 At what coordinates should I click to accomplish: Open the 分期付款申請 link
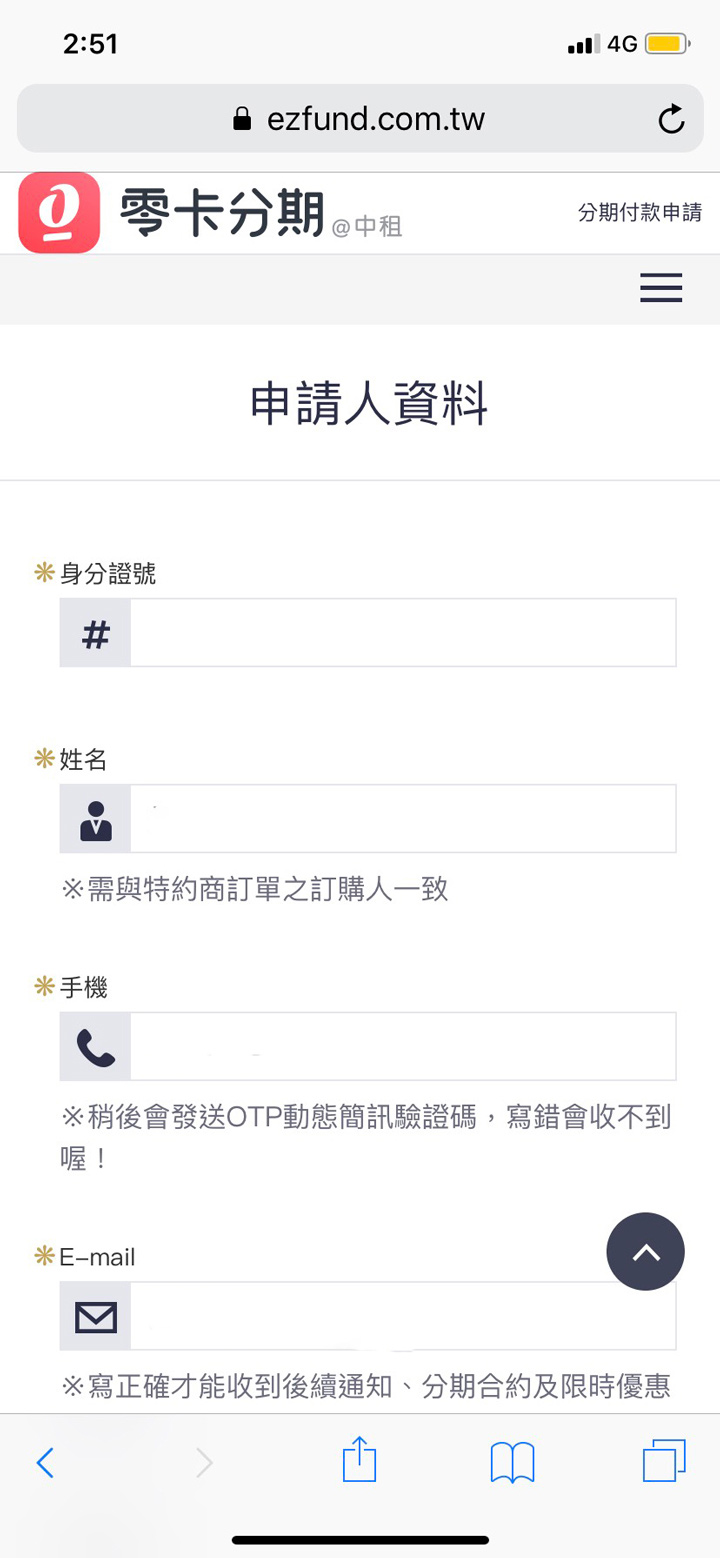click(x=640, y=212)
